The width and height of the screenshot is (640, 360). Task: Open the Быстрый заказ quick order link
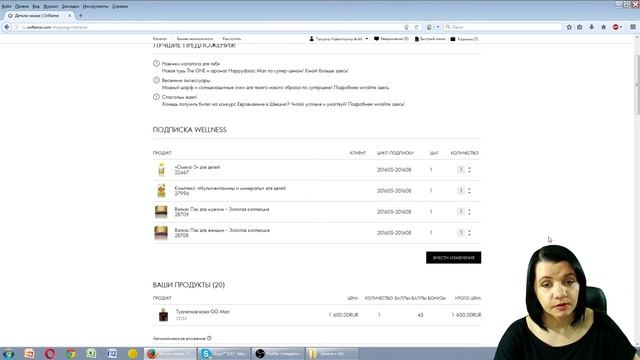click(x=430, y=39)
